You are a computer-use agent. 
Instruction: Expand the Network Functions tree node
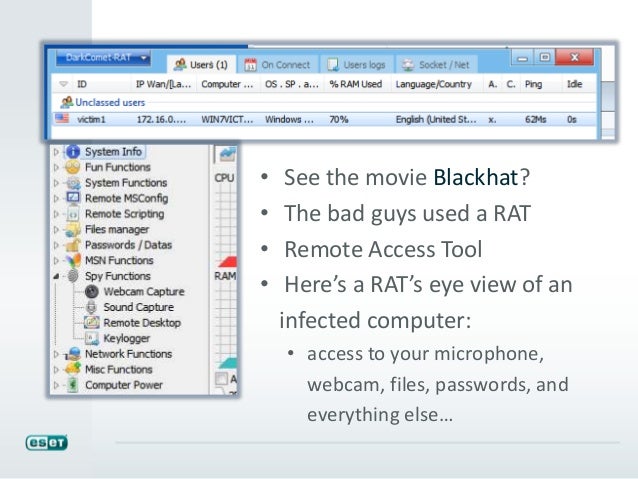[x=54, y=354]
